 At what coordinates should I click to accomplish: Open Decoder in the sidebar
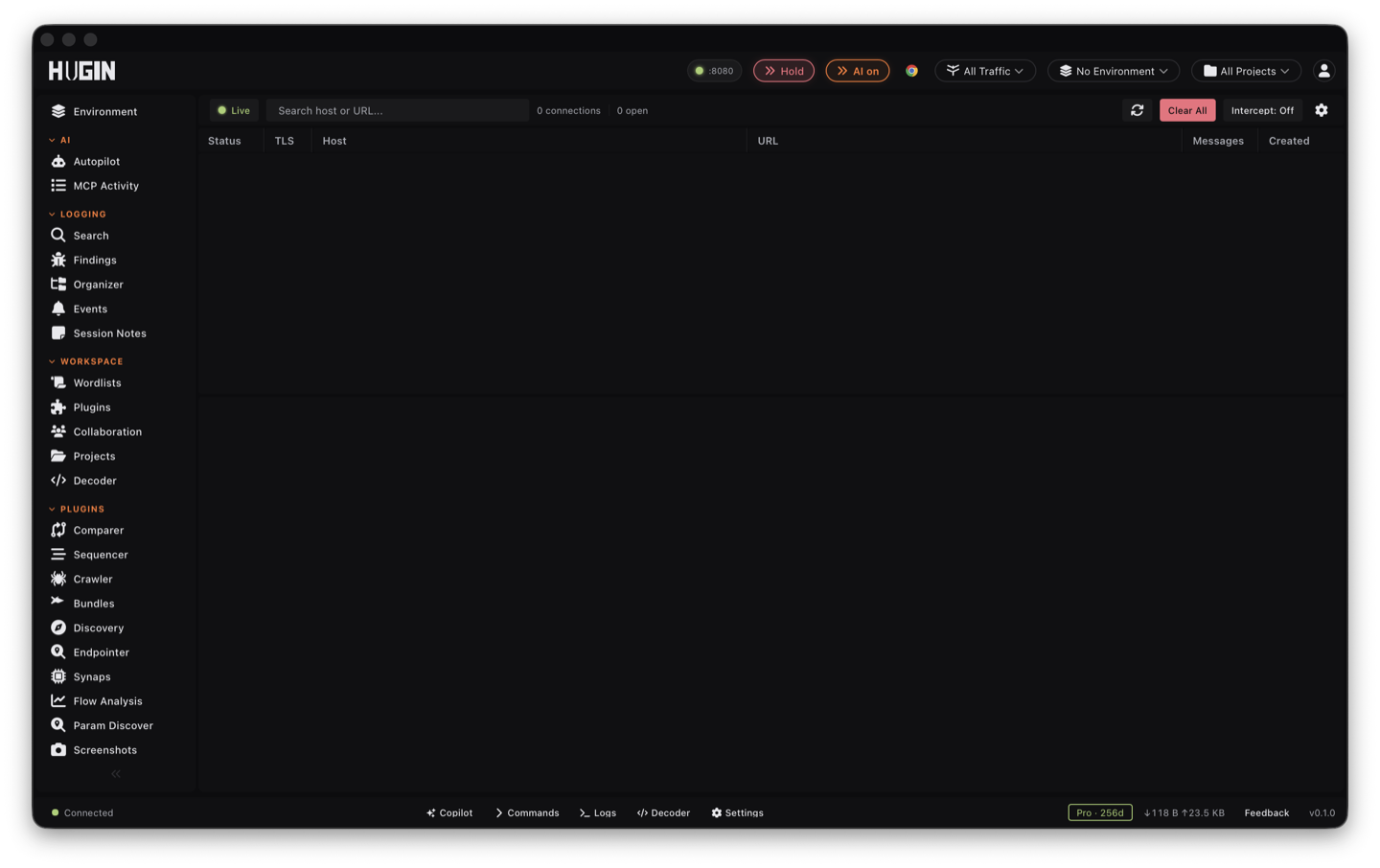click(x=83, y=481)
